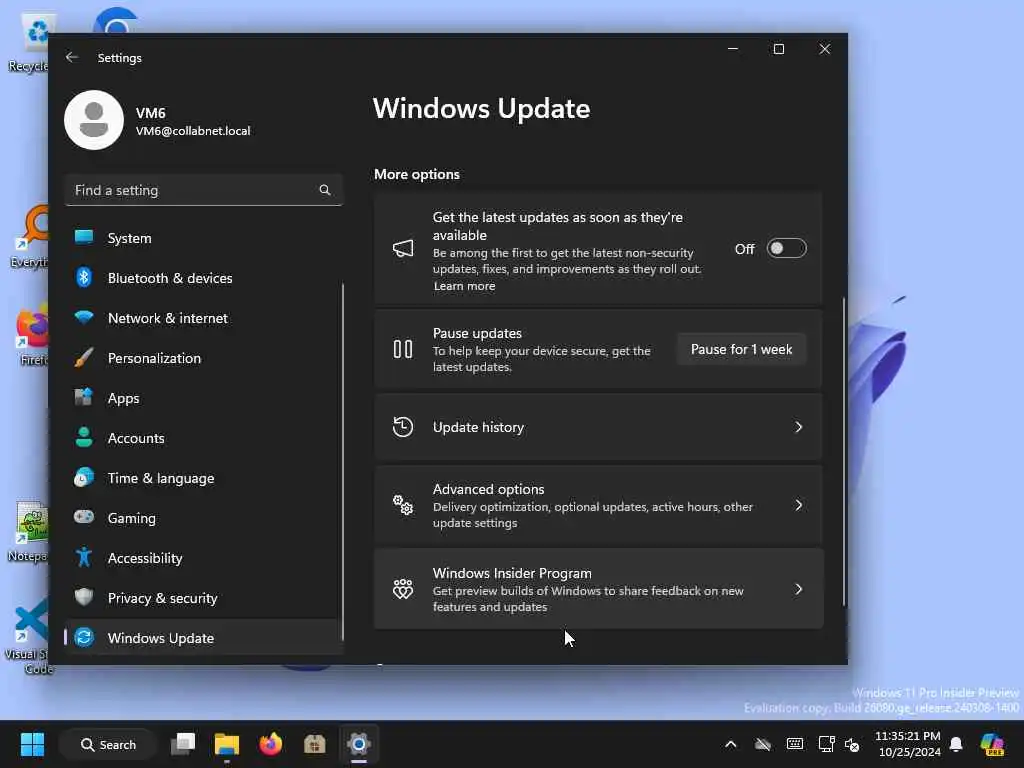This screenshot has width=1024, height=768.
Task: Click the pause icon beside Pause updates
Action: point(403,349)
